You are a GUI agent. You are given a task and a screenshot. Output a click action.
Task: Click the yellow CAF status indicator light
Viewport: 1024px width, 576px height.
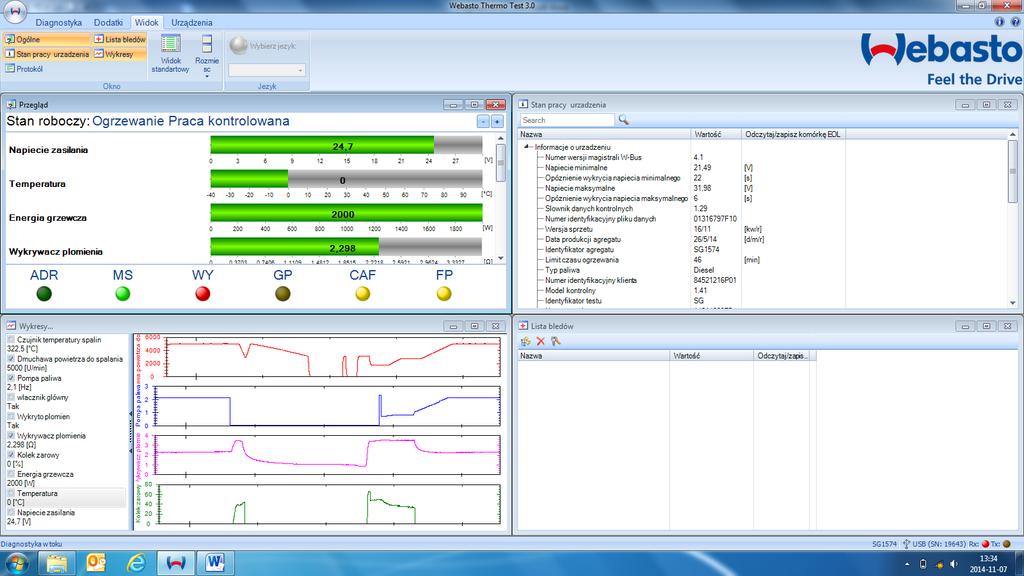[362, 294]
